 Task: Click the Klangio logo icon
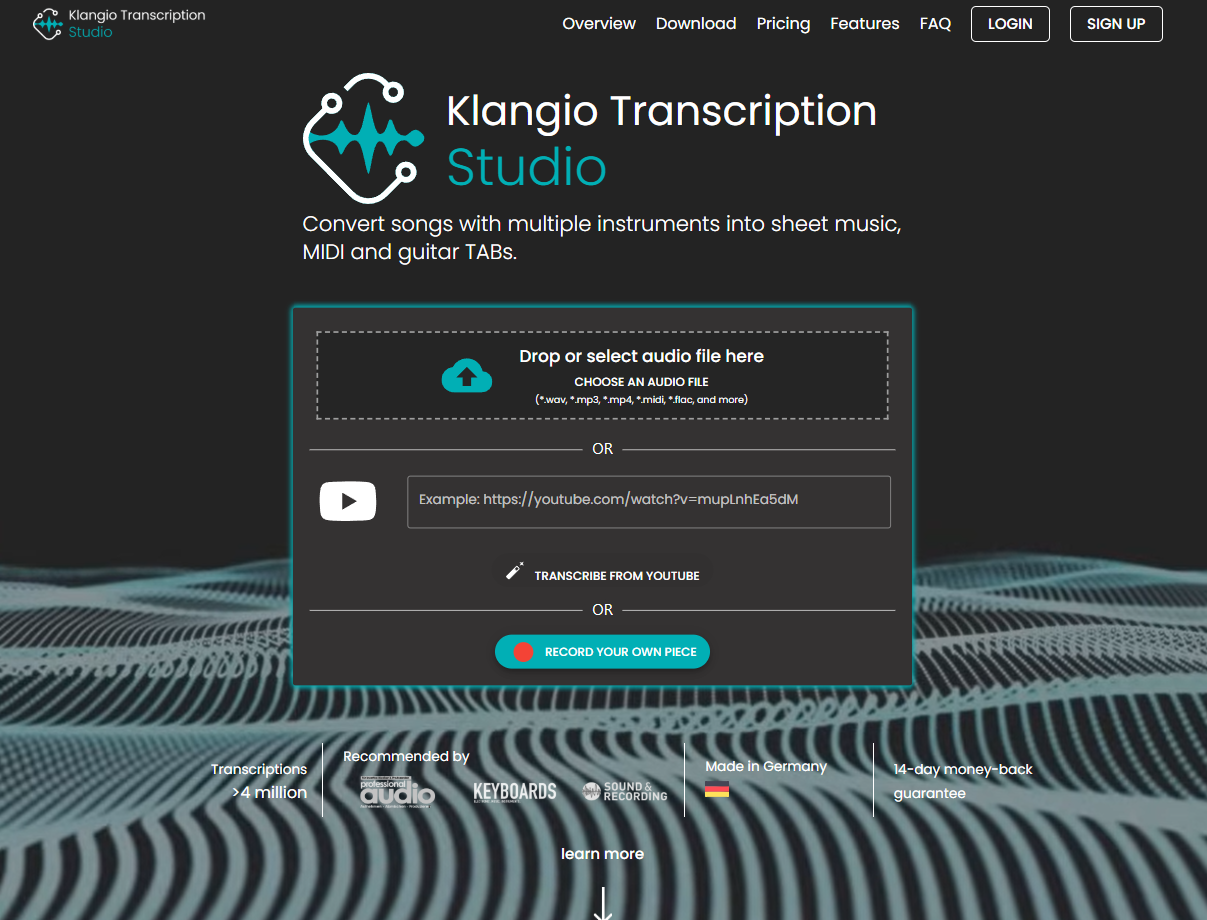click(47, 22)
